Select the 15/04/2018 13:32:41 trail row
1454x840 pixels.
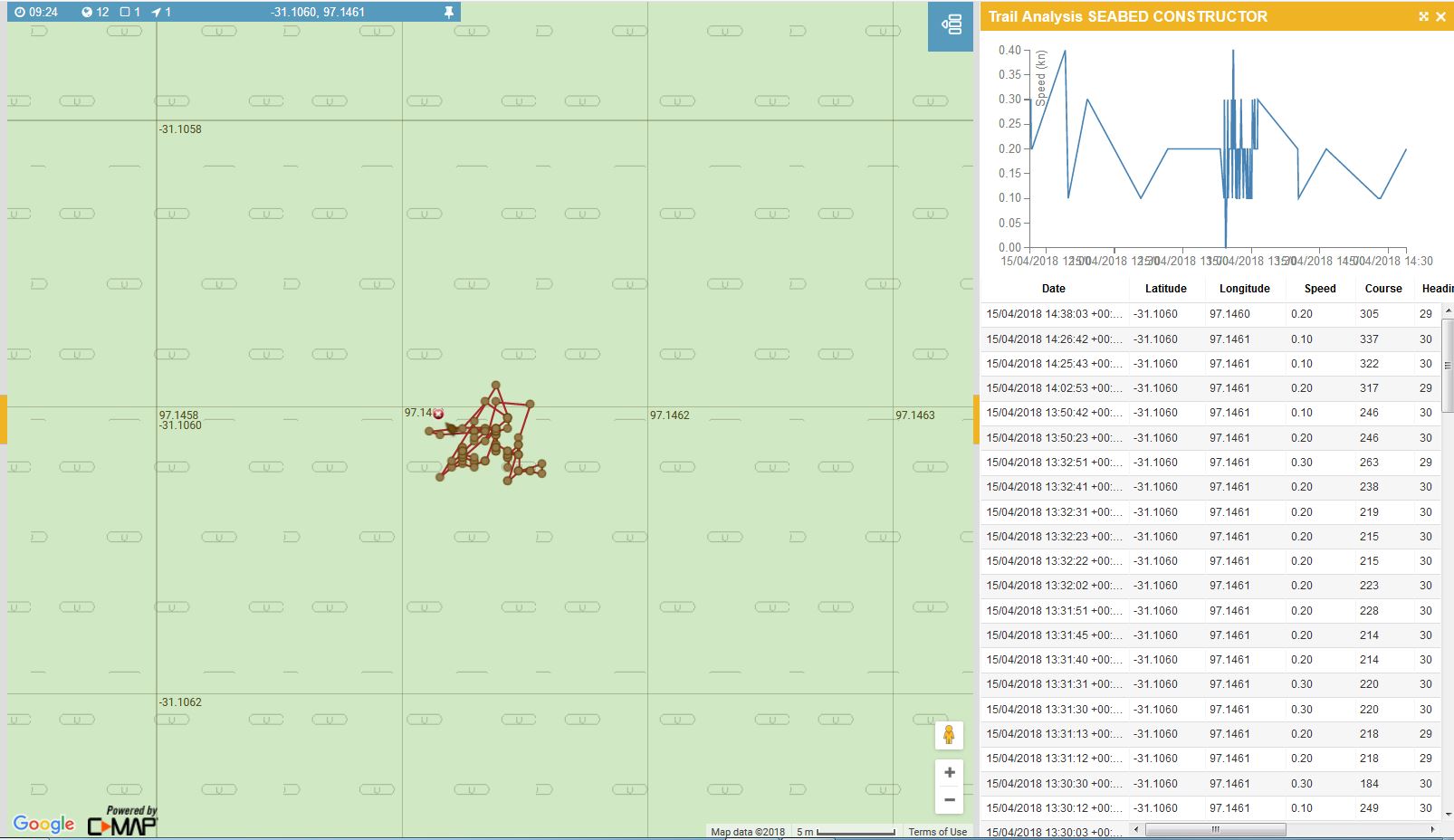[x=1209, y=487]
